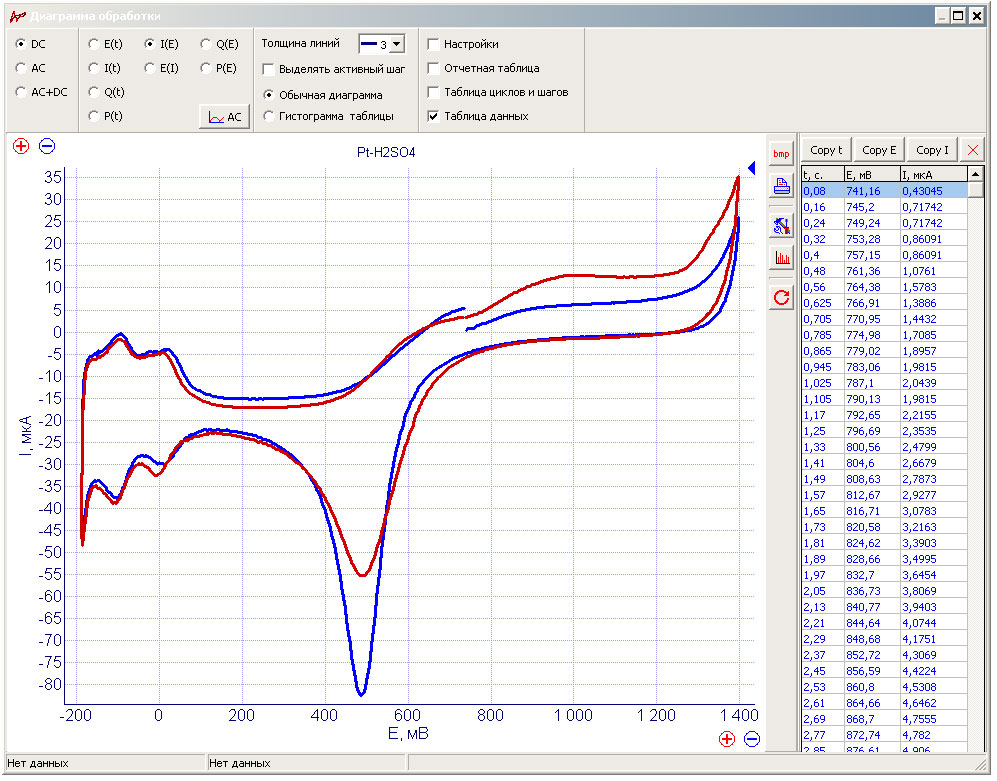997x781 pixels.
Task: Select the Q(E) plot type
Action: tap(205, 44)
